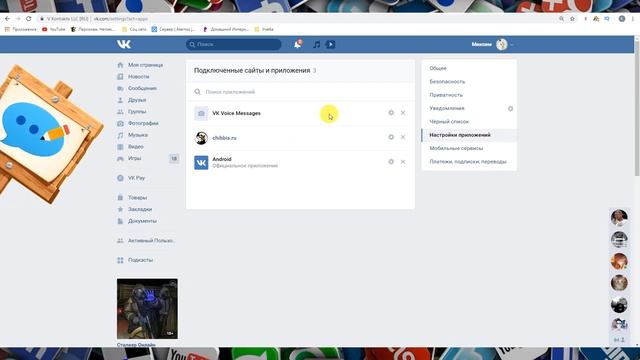Click the VK logo in the header

pyautogui.click(x=124, y=44)
